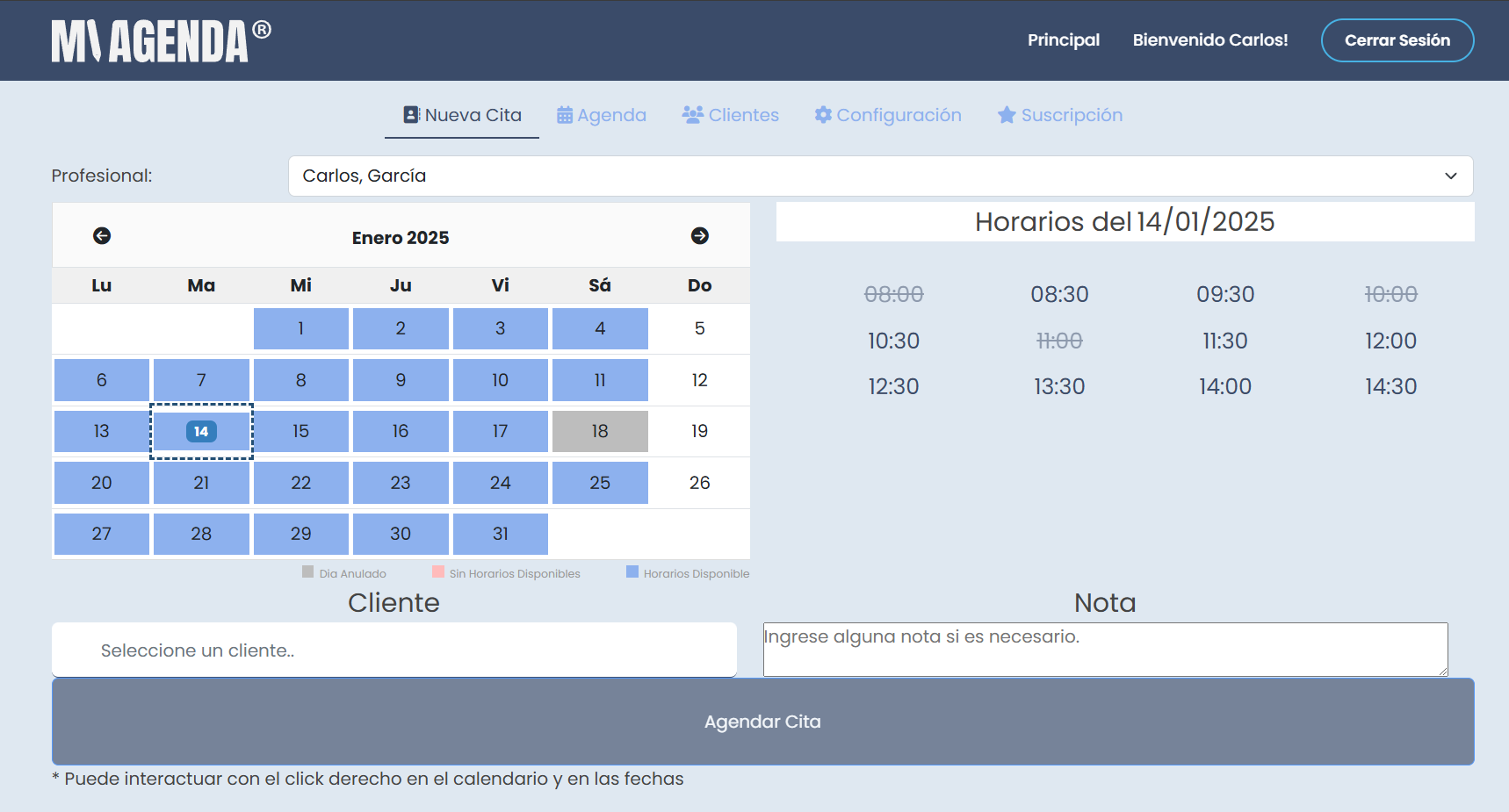Click the Mi Agenda logo
1509x812 pixels.
tap(161, 41)
